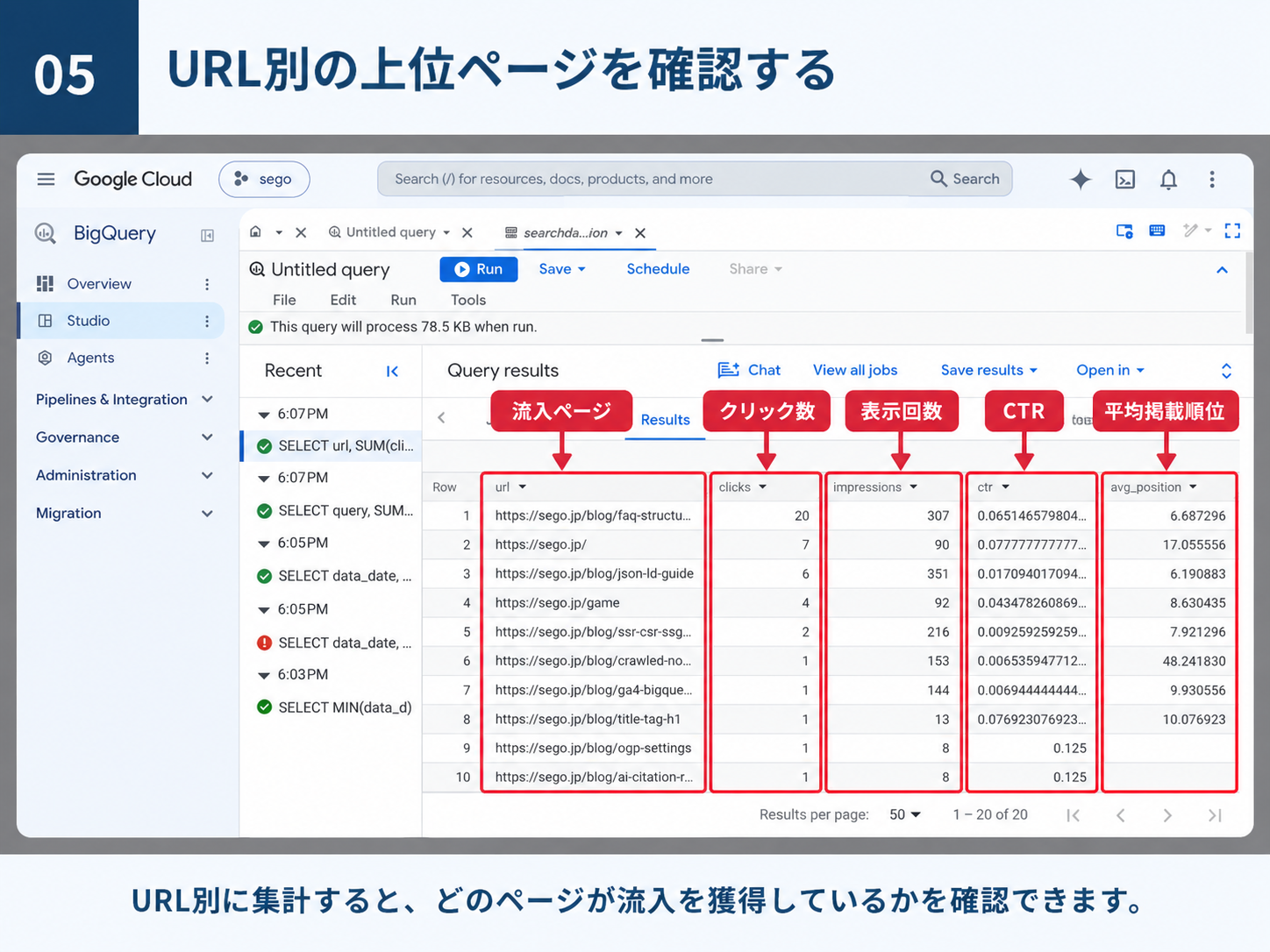
Task: Open the Open in dropdown
Action: click(1110, 370)
